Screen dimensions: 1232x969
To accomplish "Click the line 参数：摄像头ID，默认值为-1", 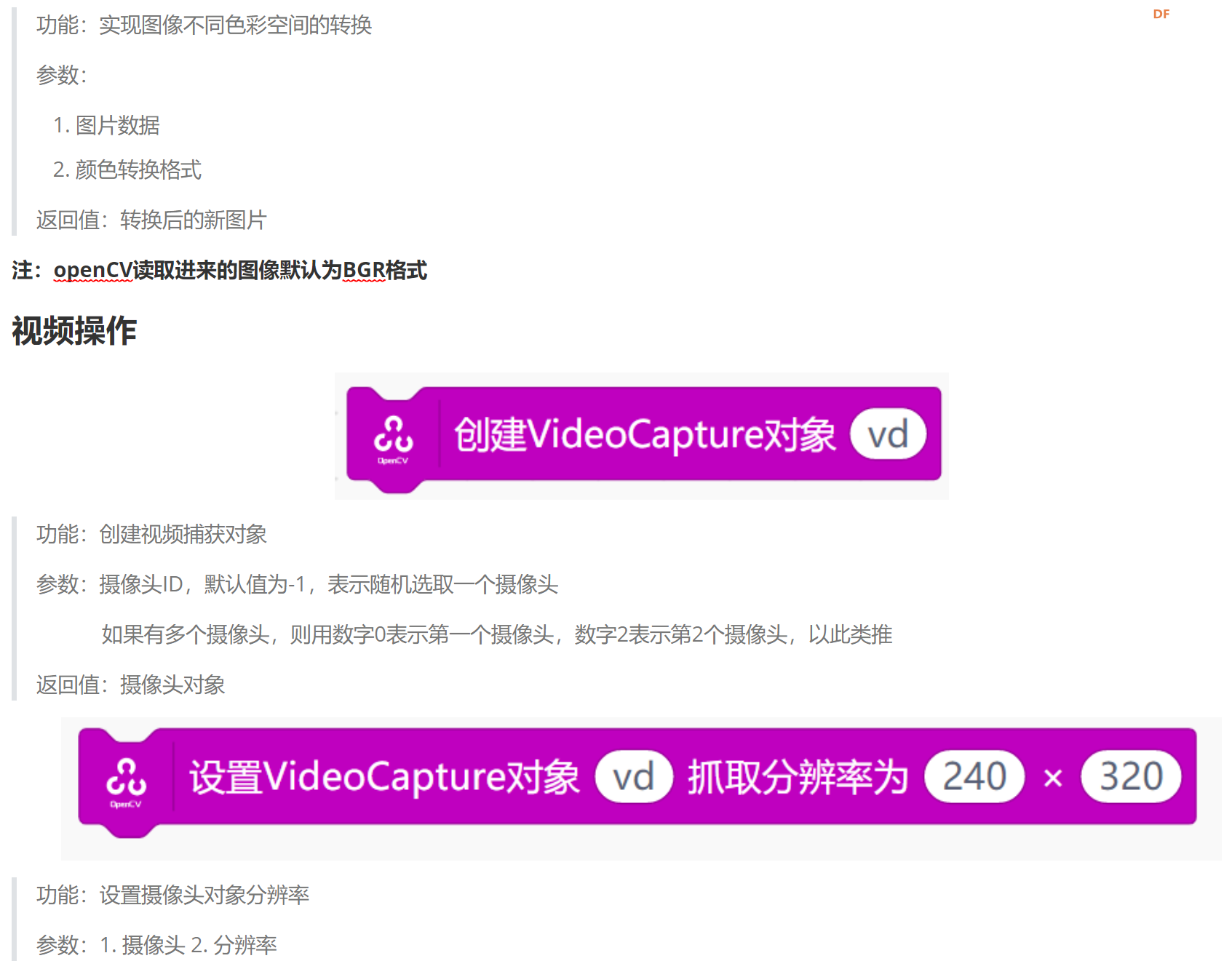I will point(298,584).
